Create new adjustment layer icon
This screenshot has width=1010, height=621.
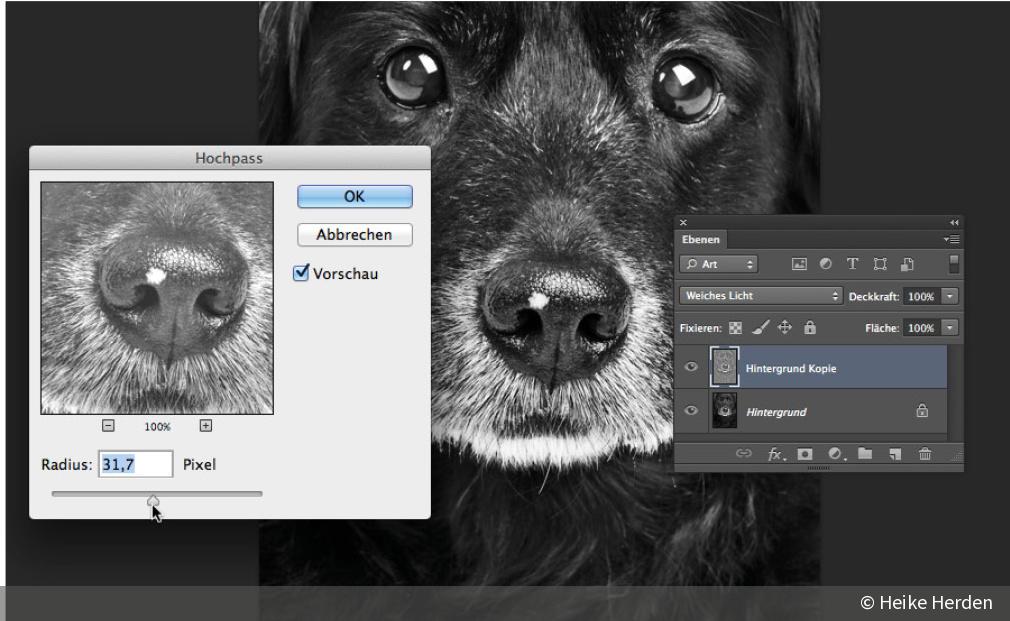(835, 454)
